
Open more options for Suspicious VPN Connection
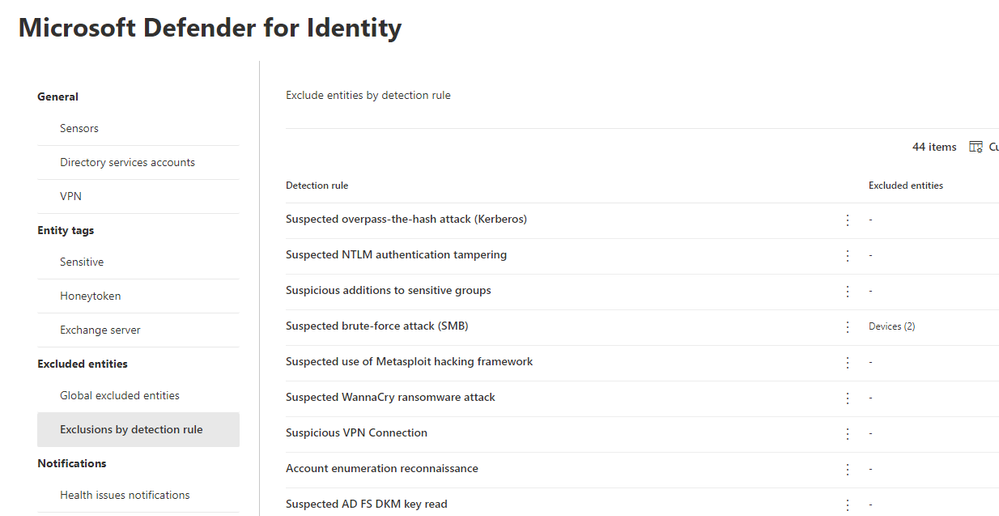(848, 433)
